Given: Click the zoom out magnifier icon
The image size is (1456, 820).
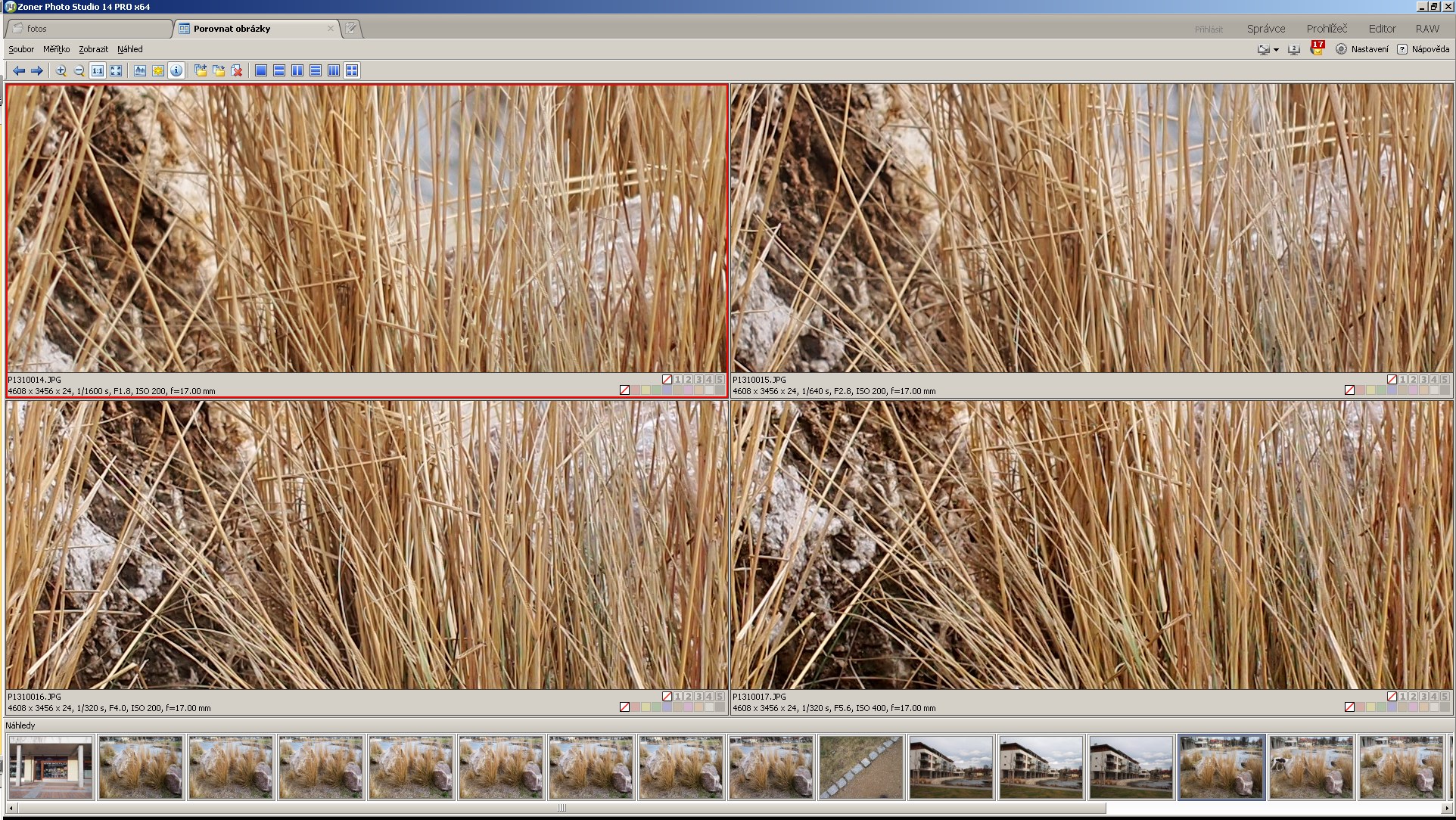Looking at the screenshot, I should click(x=79, y=70).
